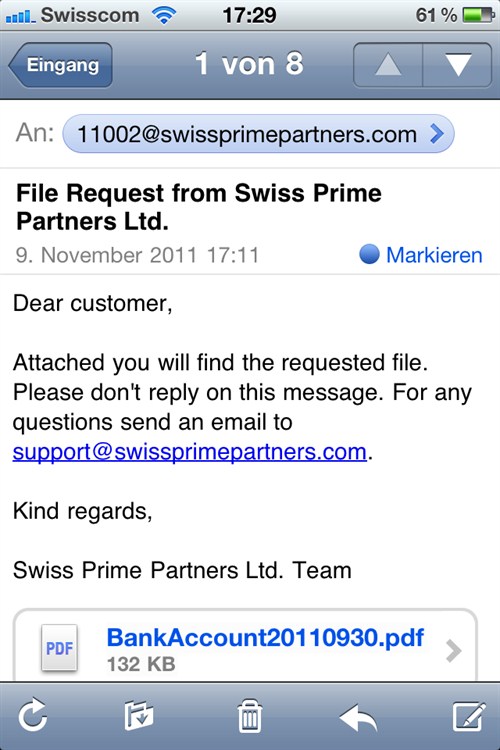Viewport: 500px width, 750px height.
Task: Open BankAccount20110930.pdf attachment
Action: coord(265,638)
